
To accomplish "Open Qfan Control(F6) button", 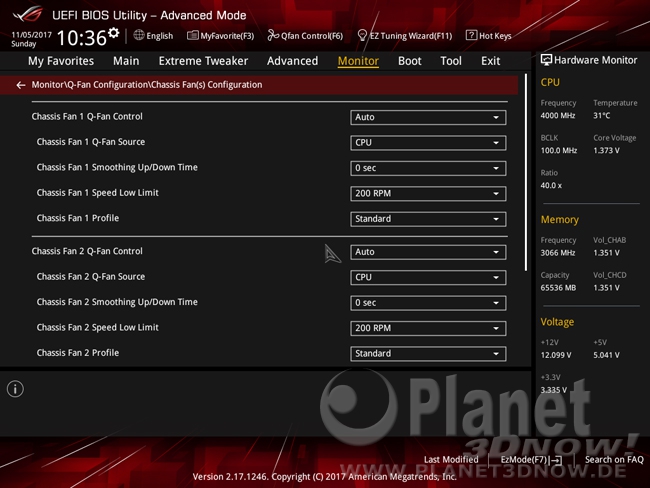I will [305, 36].
